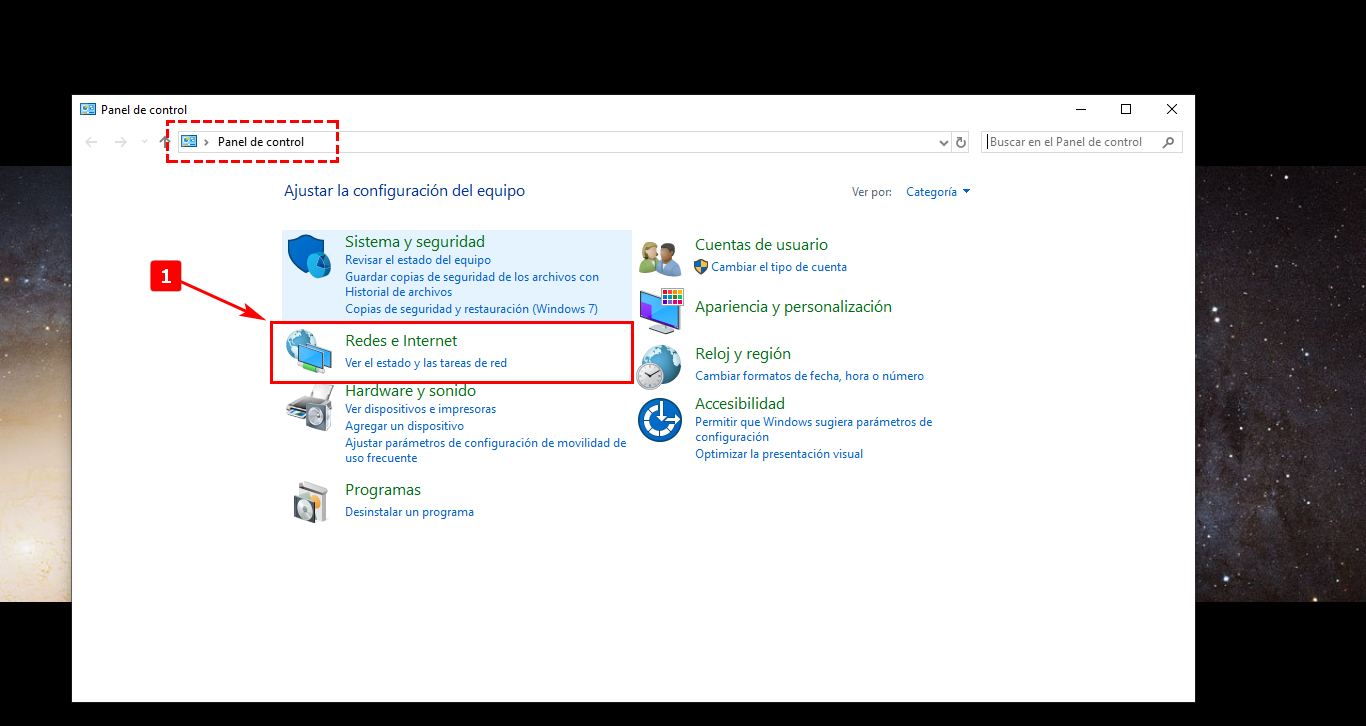Click Cambiar el tipo de cuenta link

(x=778, y=267)
